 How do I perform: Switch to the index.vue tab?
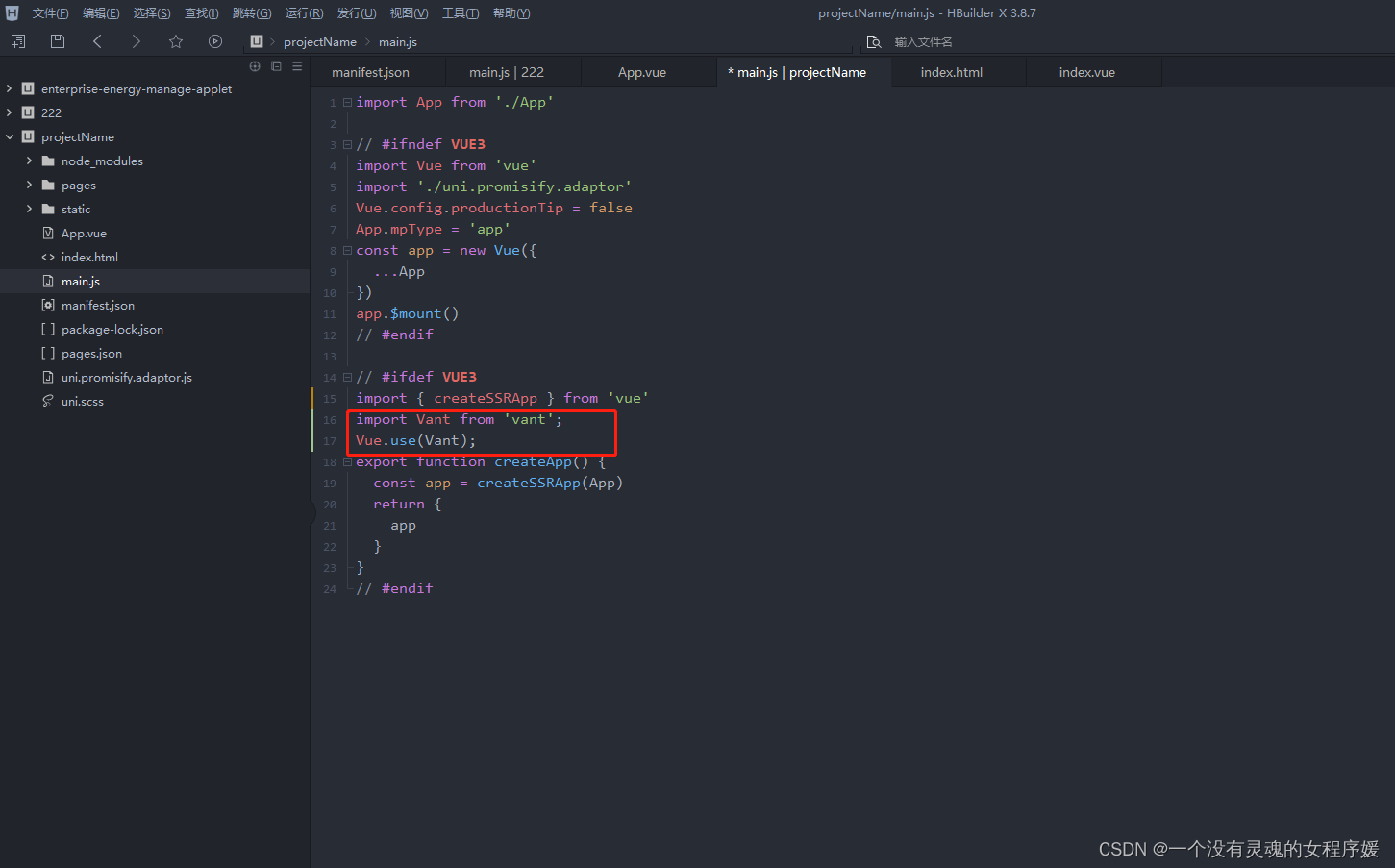pos(1094,72)
